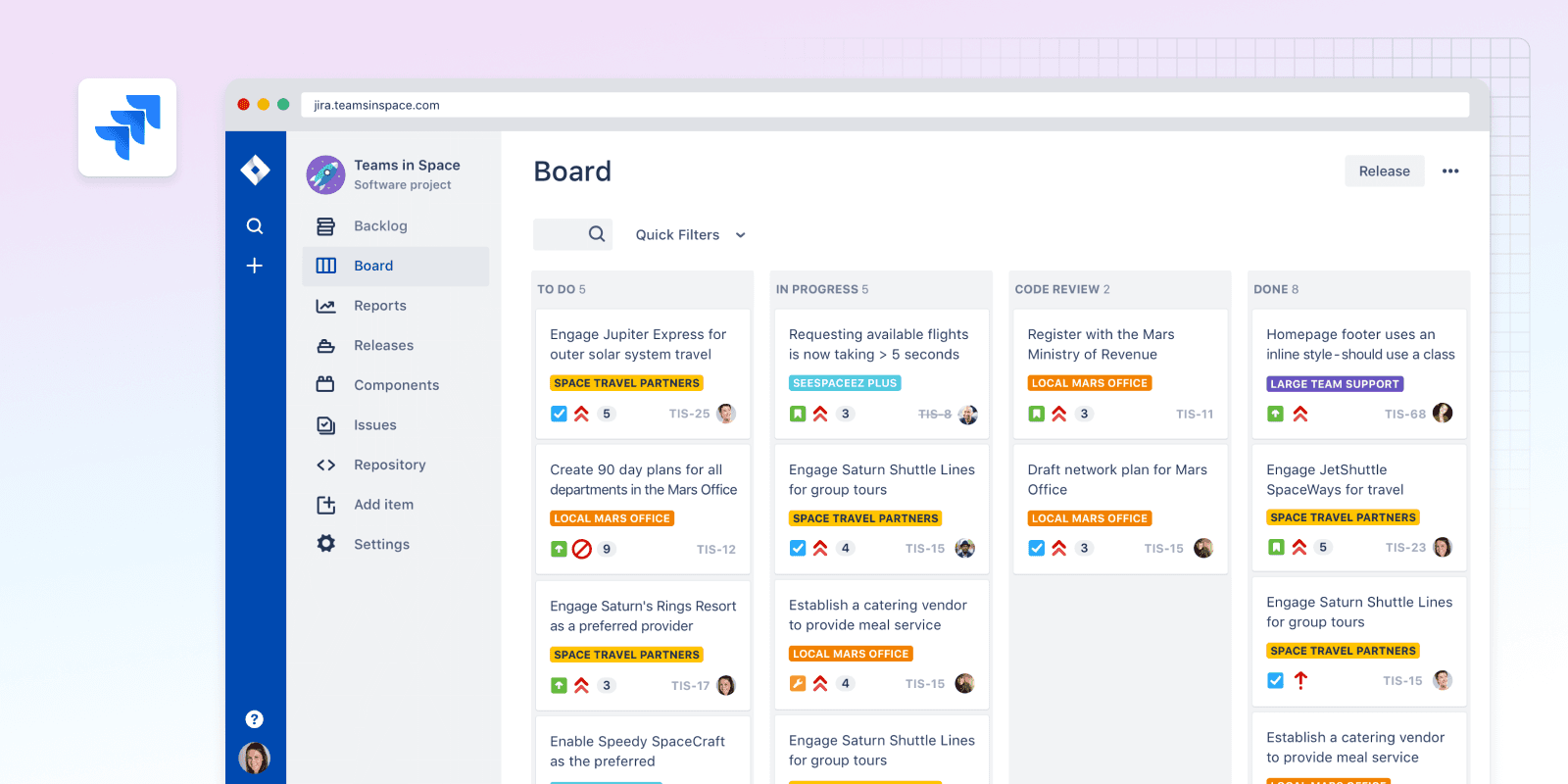Click the create plus icon in the blue sidebar
Screen dimensions: 1568x784
pos(255,266)
